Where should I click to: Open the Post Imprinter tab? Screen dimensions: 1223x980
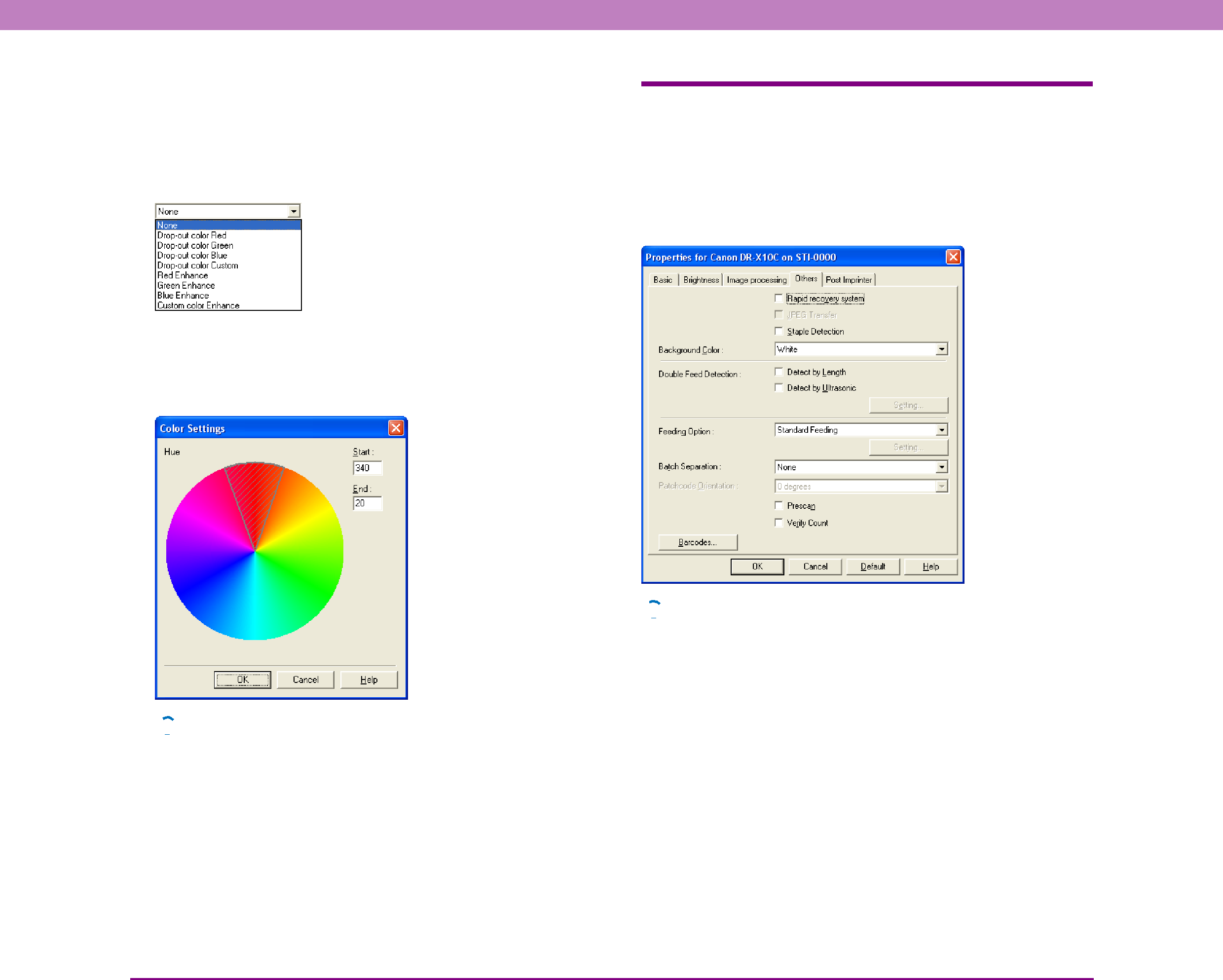coord(848,280)
